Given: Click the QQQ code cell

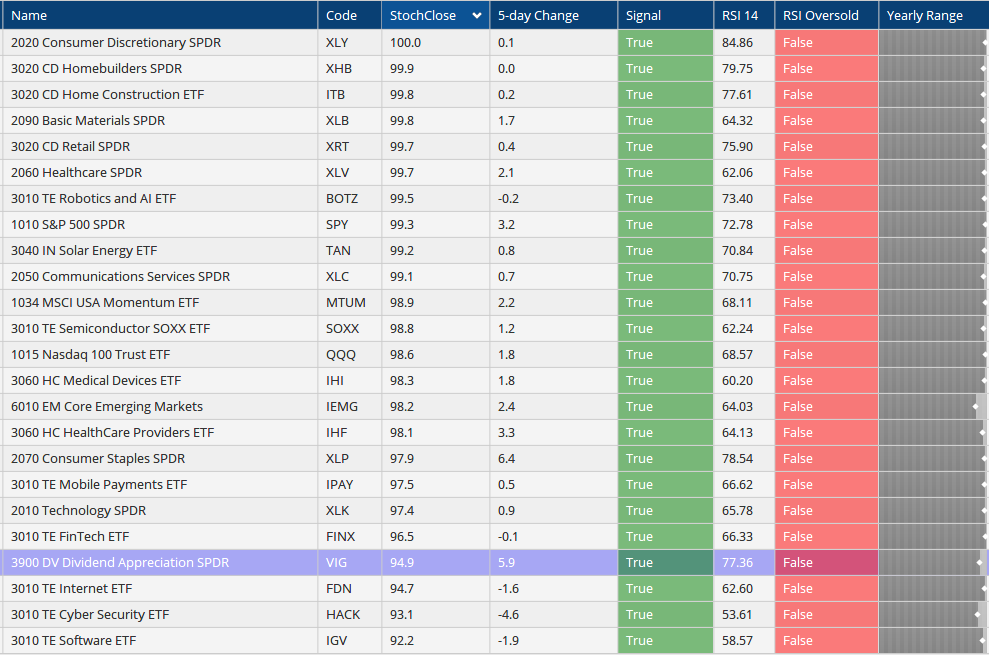Looking at the screenshot, I should (350, 354).
